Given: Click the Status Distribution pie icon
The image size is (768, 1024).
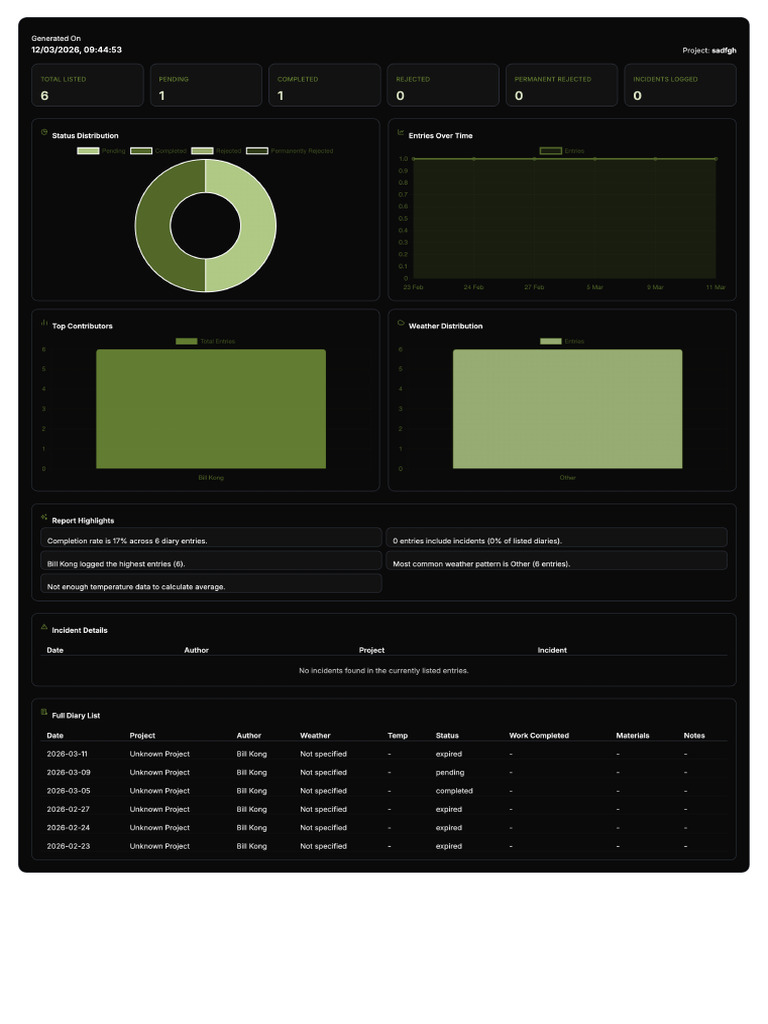Looking at the screenshot, I should click(44, 132).
